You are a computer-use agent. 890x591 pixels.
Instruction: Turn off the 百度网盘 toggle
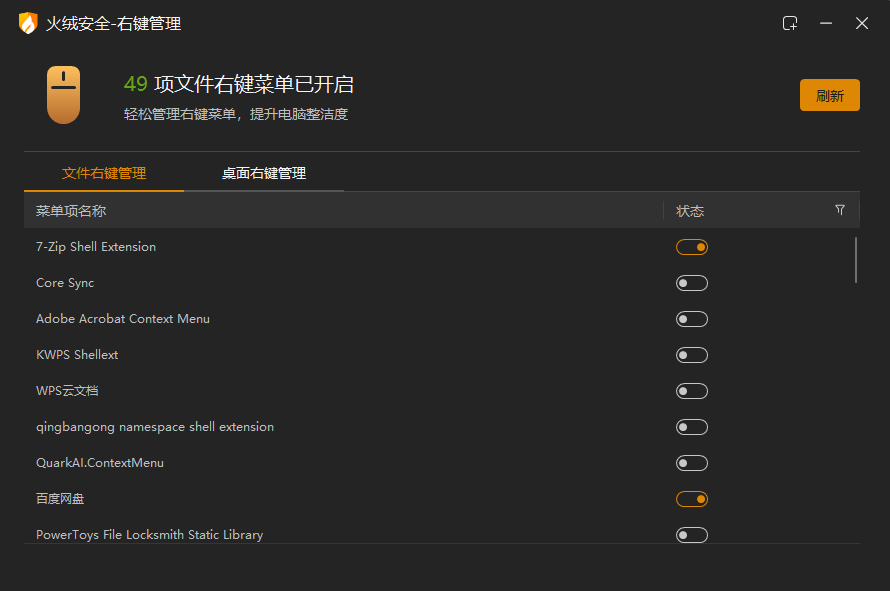pos(691,499)
